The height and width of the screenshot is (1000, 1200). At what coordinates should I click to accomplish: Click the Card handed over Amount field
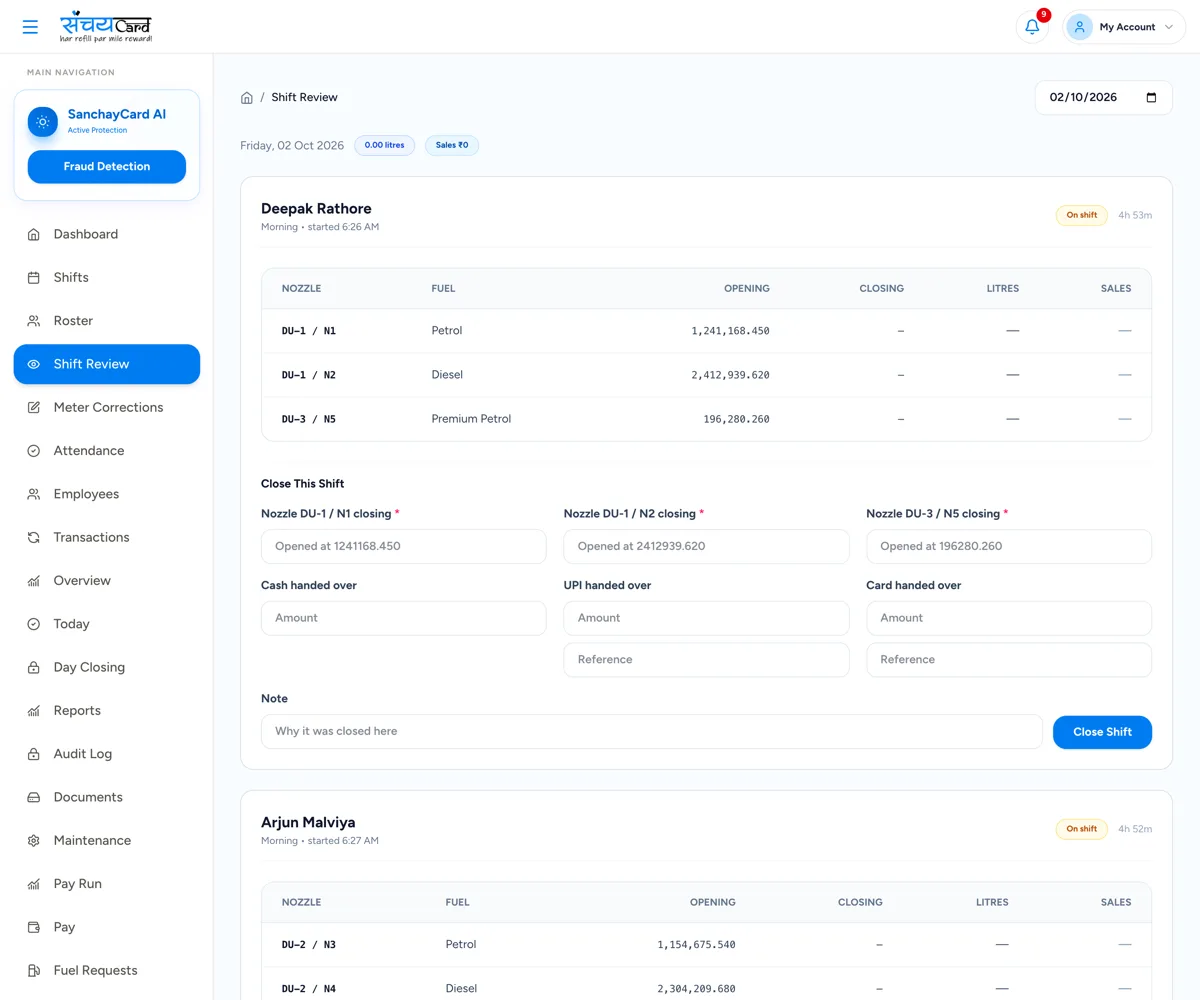pyautogui.click(x=1009, y=618)
